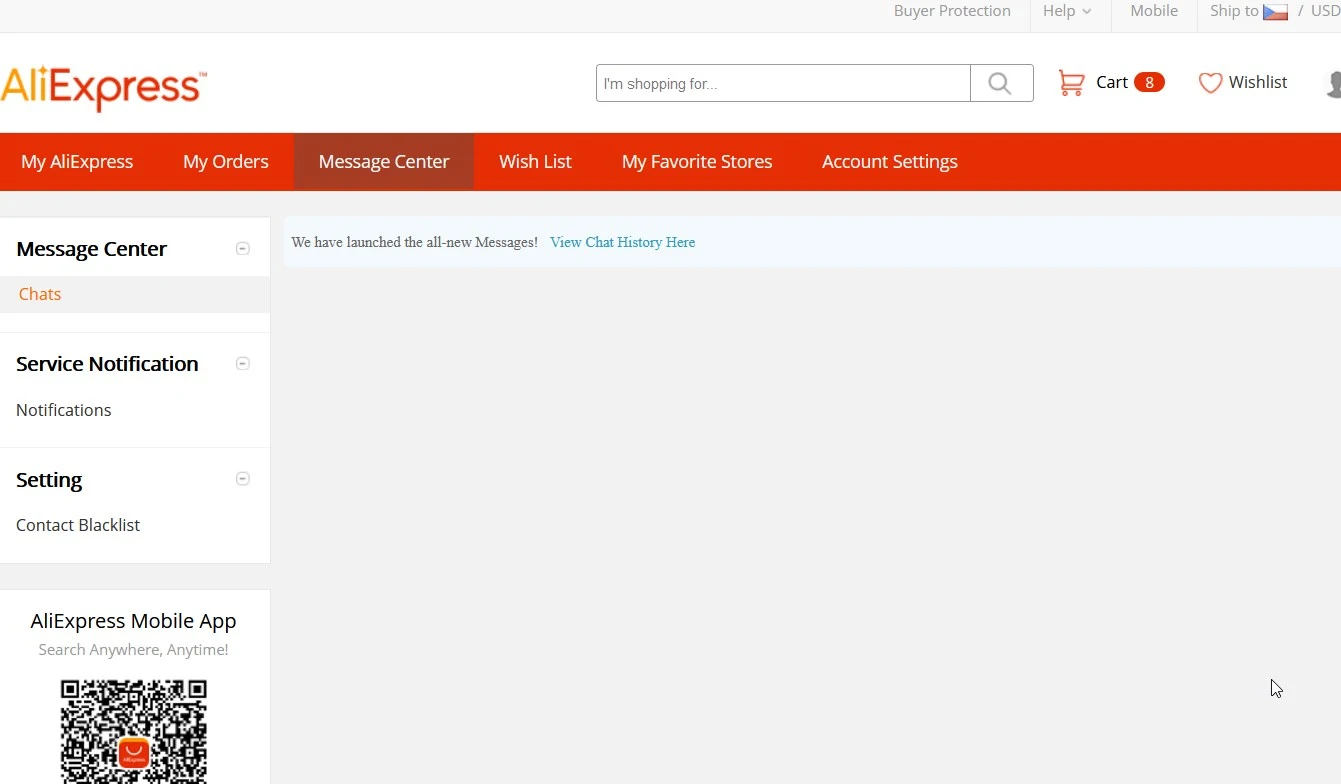1341x784 pixels.
Task: Click the AliExpress app QR code
Action: coord(134,731)
